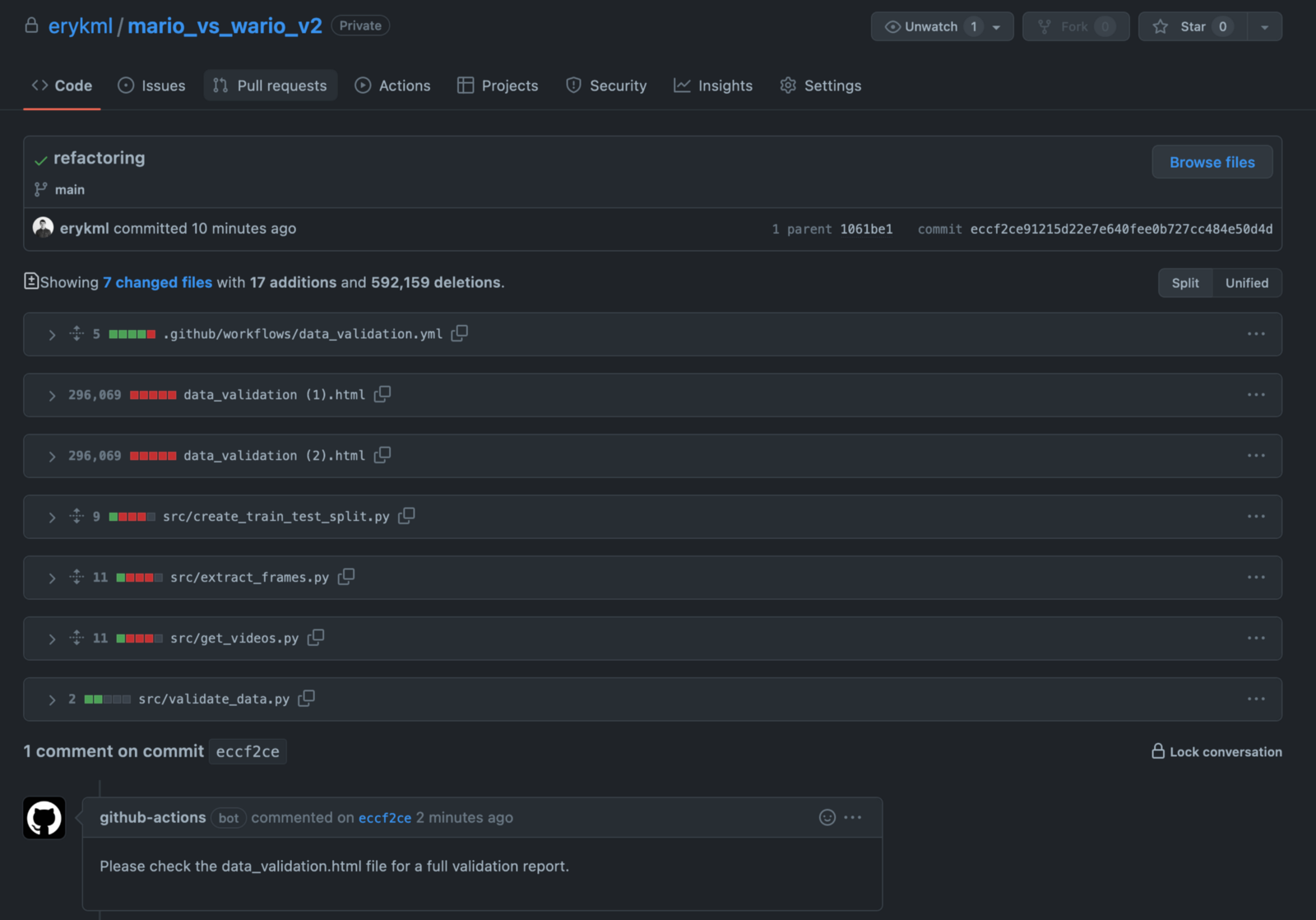Open the Security tab
Viewport: 1316px width, 920px height.
pos(607,86)
